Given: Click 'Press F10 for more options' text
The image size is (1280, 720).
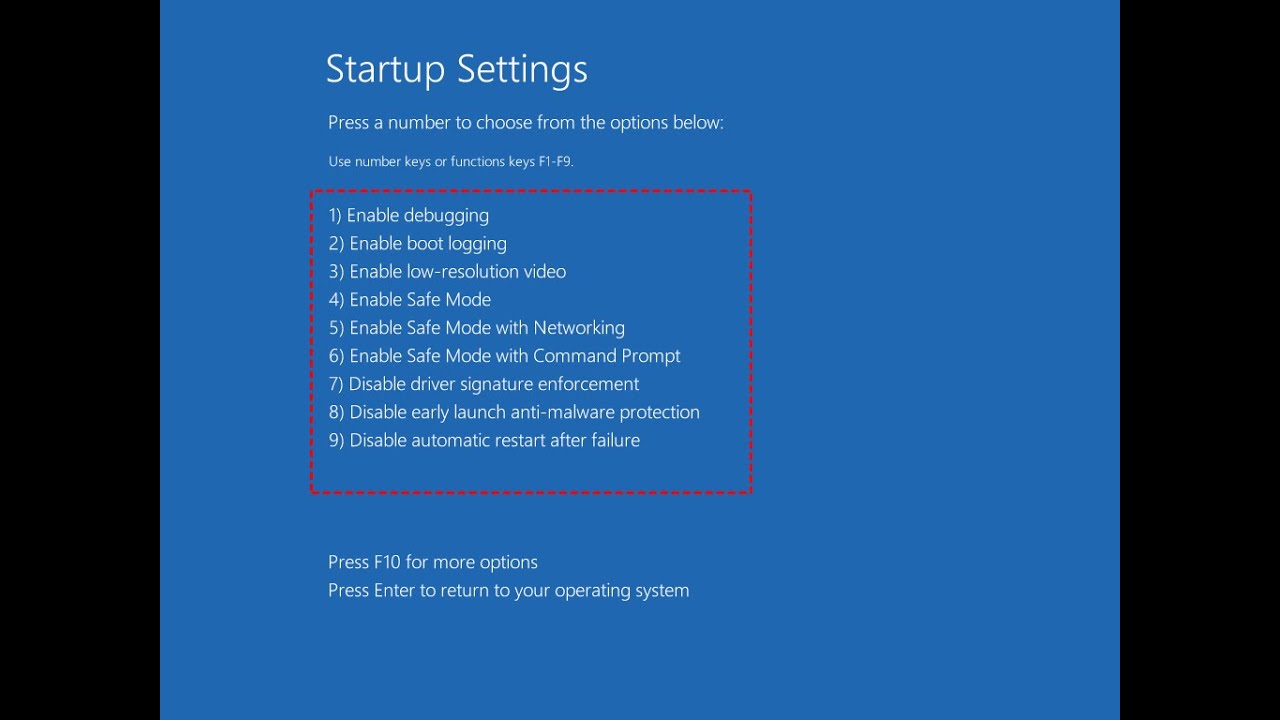Looking at the screenshot, I should coord(433,562).
